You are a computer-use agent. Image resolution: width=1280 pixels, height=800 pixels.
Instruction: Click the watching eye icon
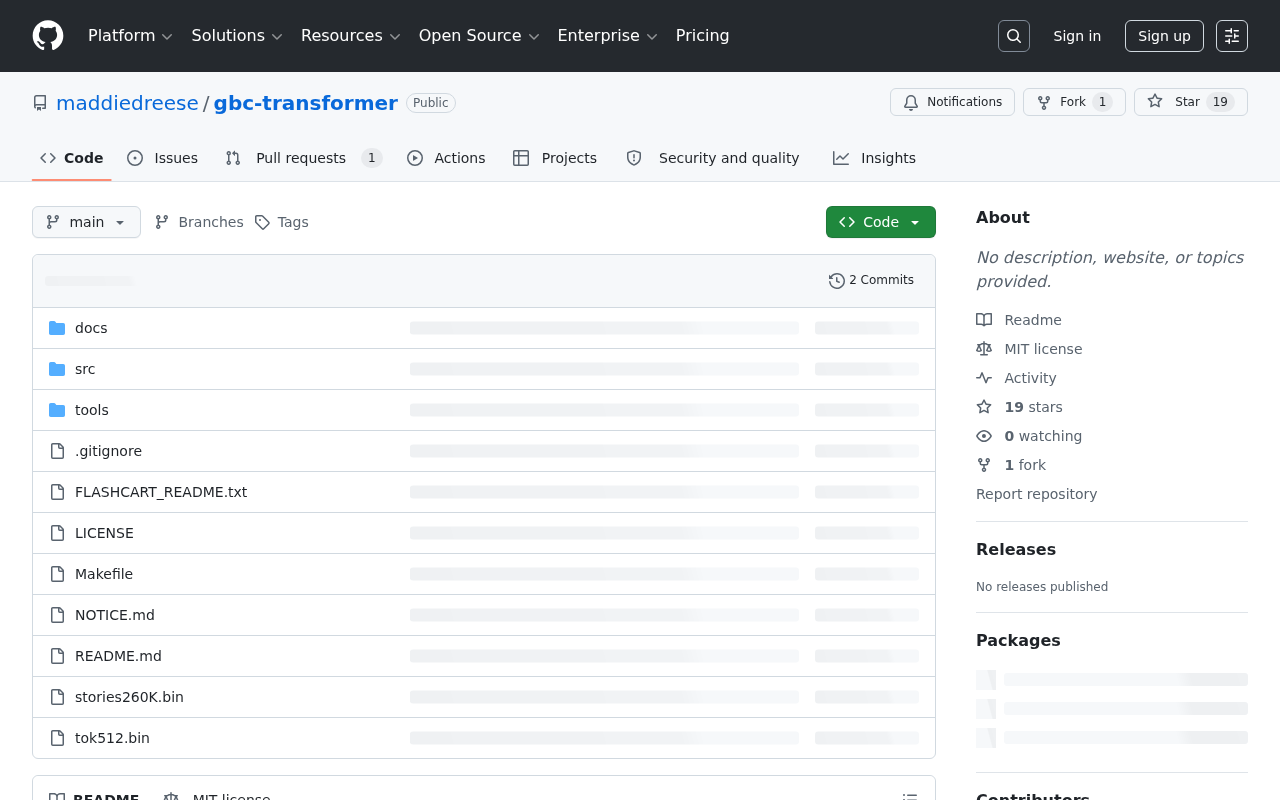point(984,436)
